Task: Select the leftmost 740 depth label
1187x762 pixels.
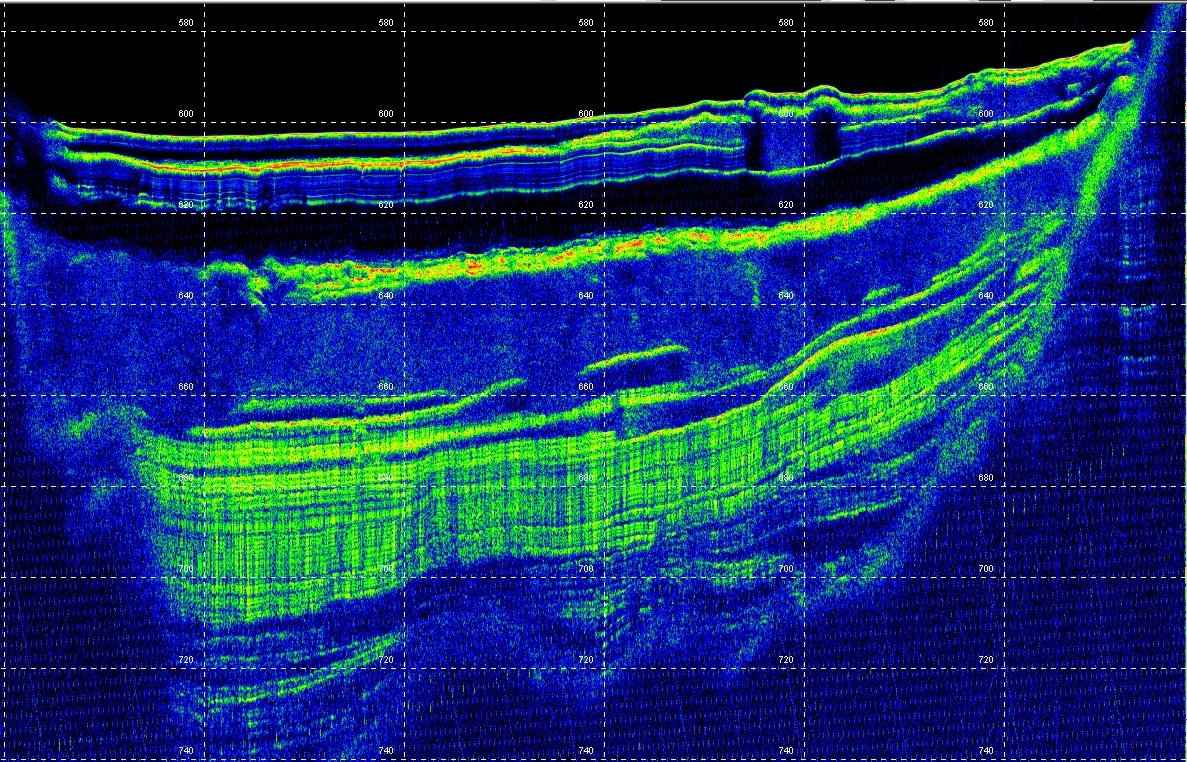Action: [x=186, y=751]
